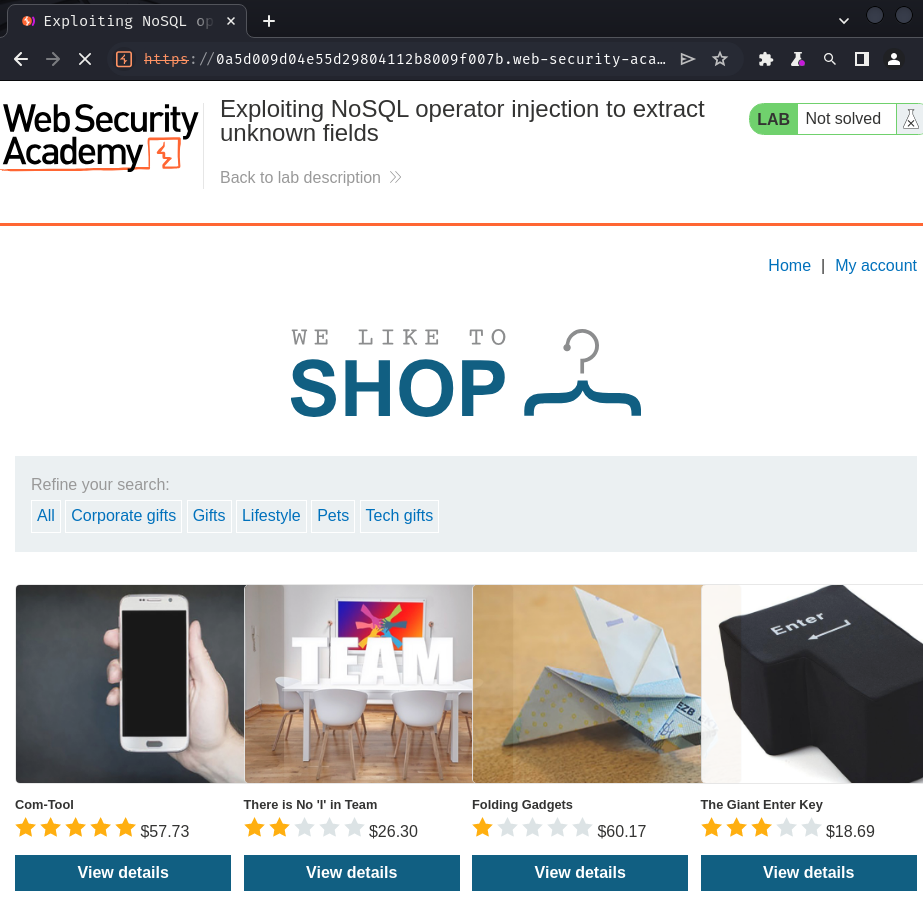Open the My account link
Screen dimensions: 923x901
coord(875,265)
